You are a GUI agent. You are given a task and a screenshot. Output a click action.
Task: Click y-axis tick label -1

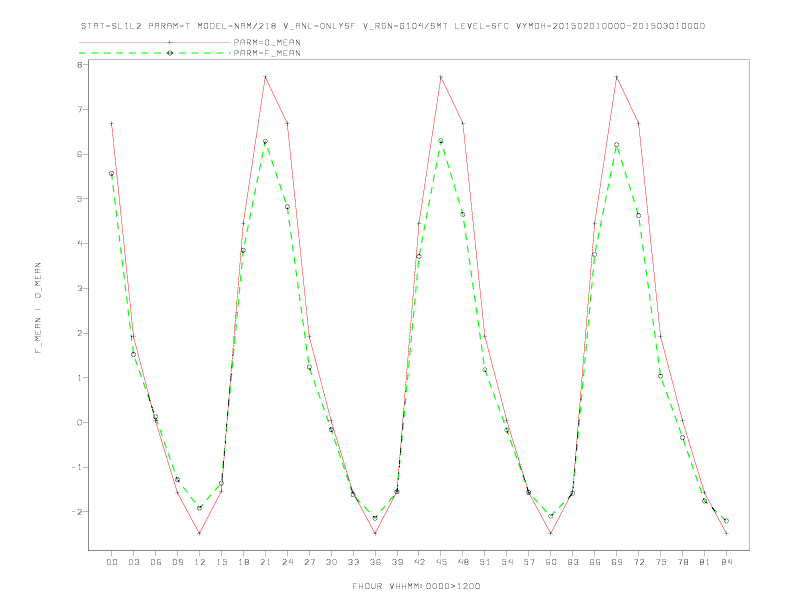(x=77, y=467)
